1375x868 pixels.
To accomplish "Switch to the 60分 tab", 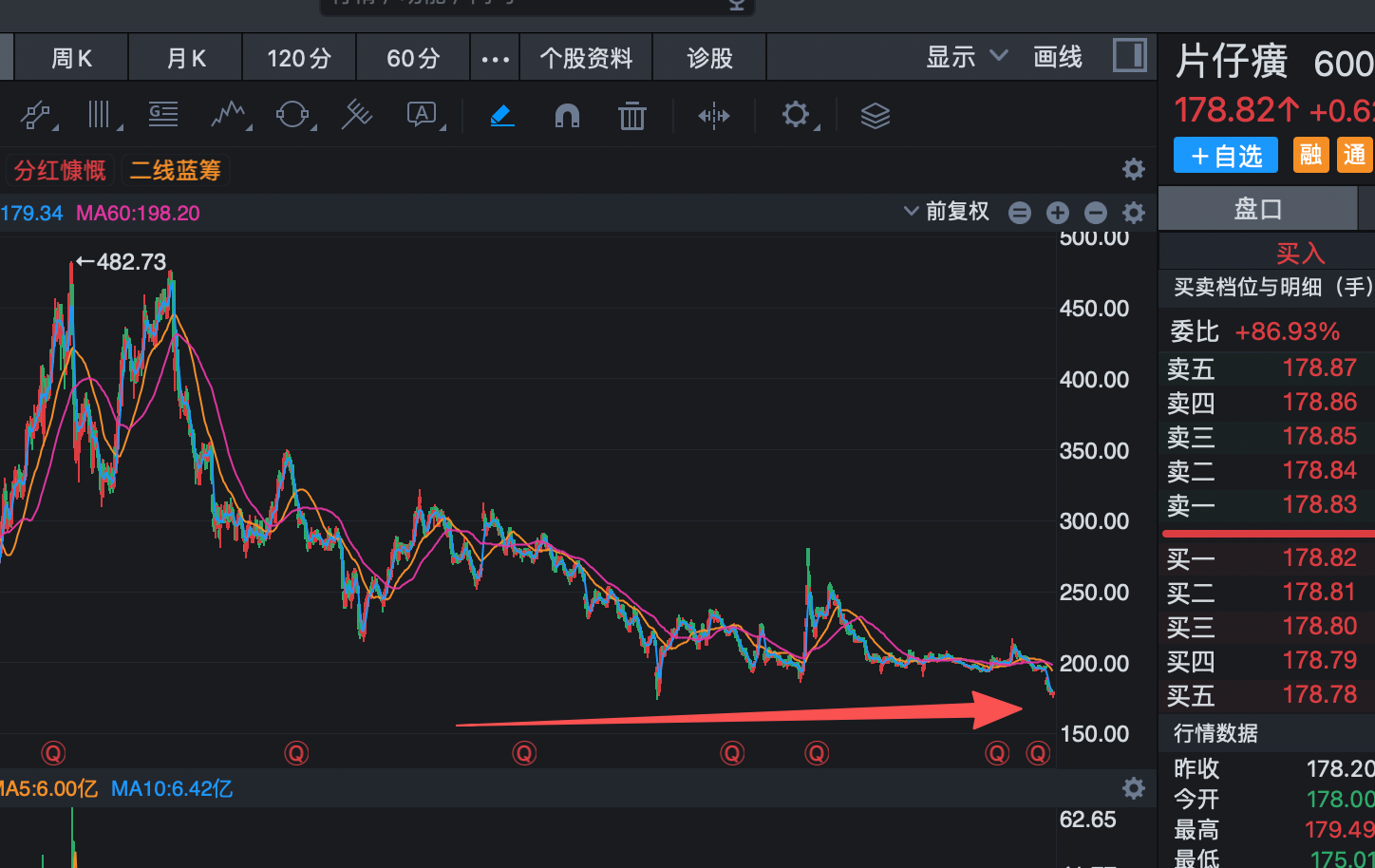I will pos(413,59).
